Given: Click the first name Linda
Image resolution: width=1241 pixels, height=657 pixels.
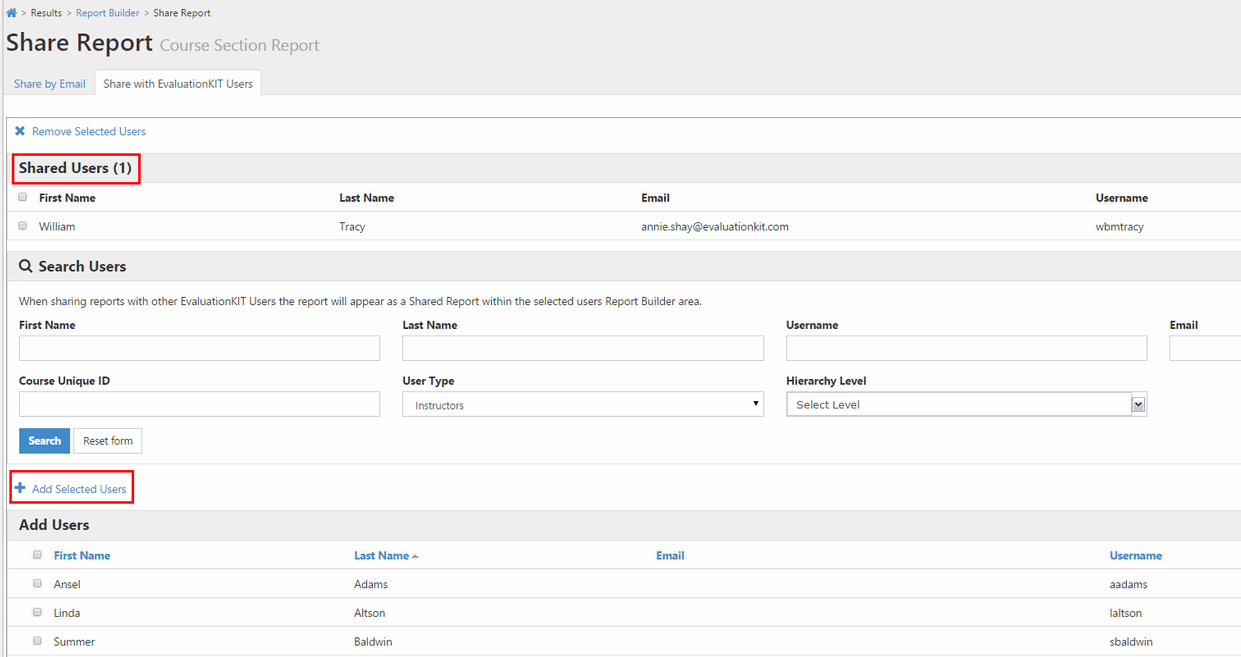Looking at the screenshot, I should (x=67, y=613).
